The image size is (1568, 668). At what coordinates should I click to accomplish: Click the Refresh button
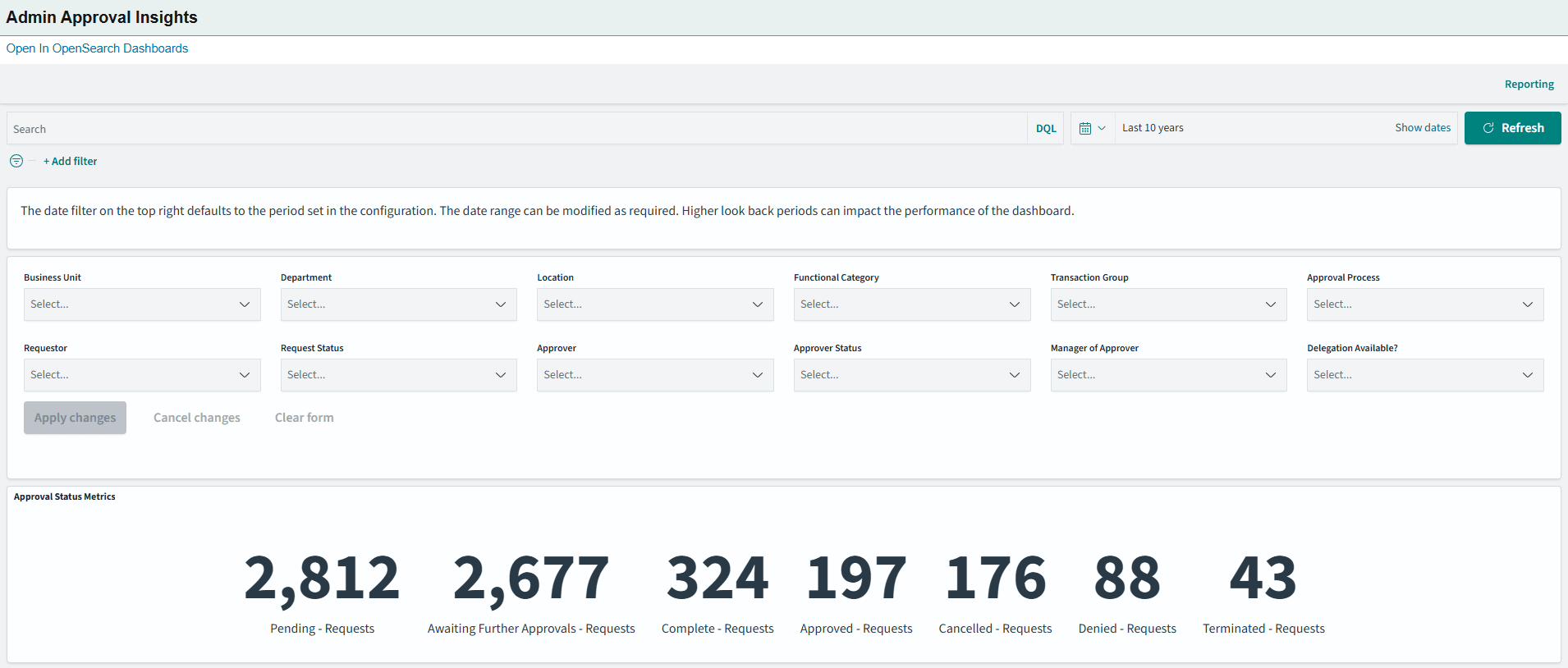1512,128
